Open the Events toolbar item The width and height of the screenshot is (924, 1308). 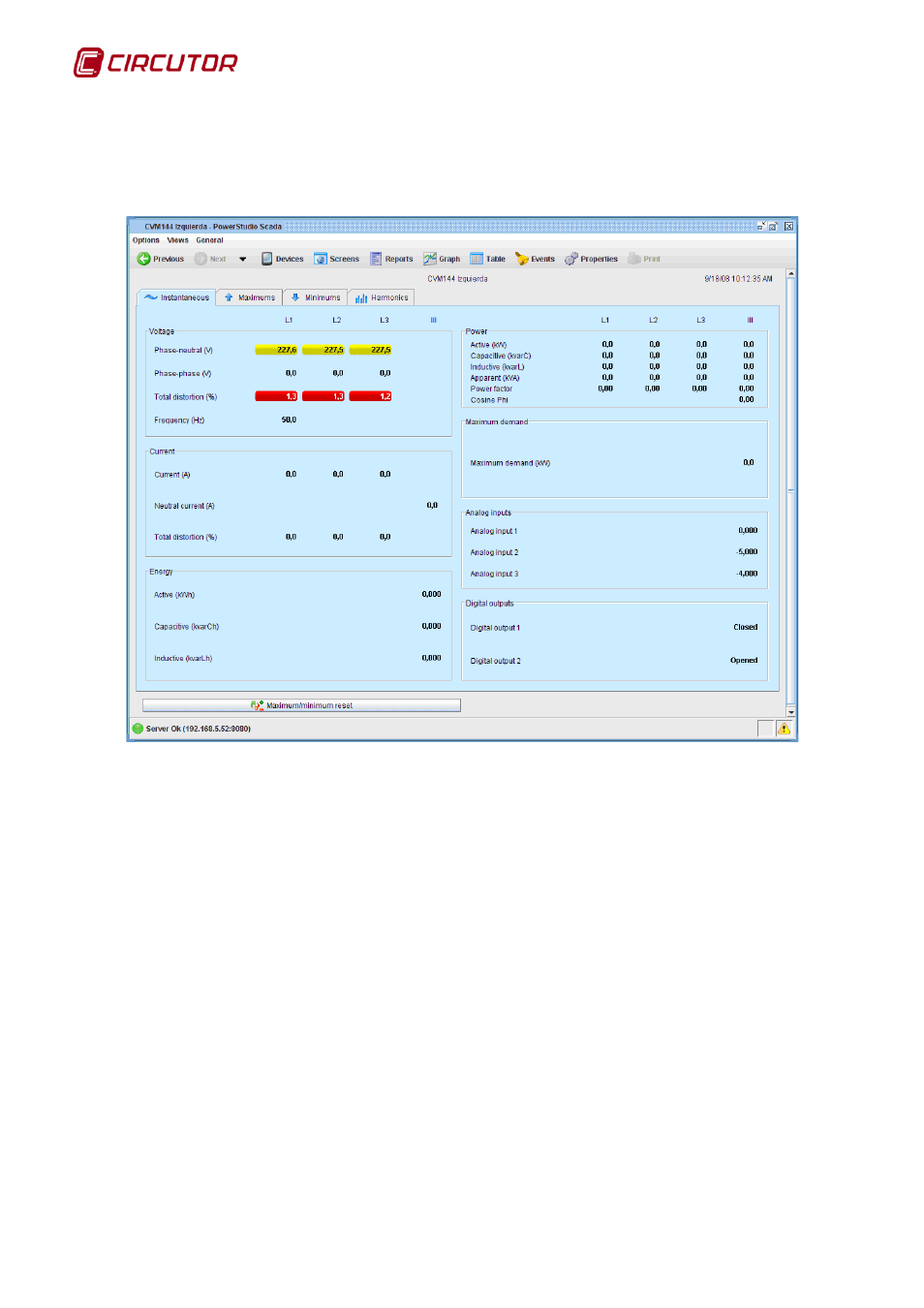[x=535, y=259]
